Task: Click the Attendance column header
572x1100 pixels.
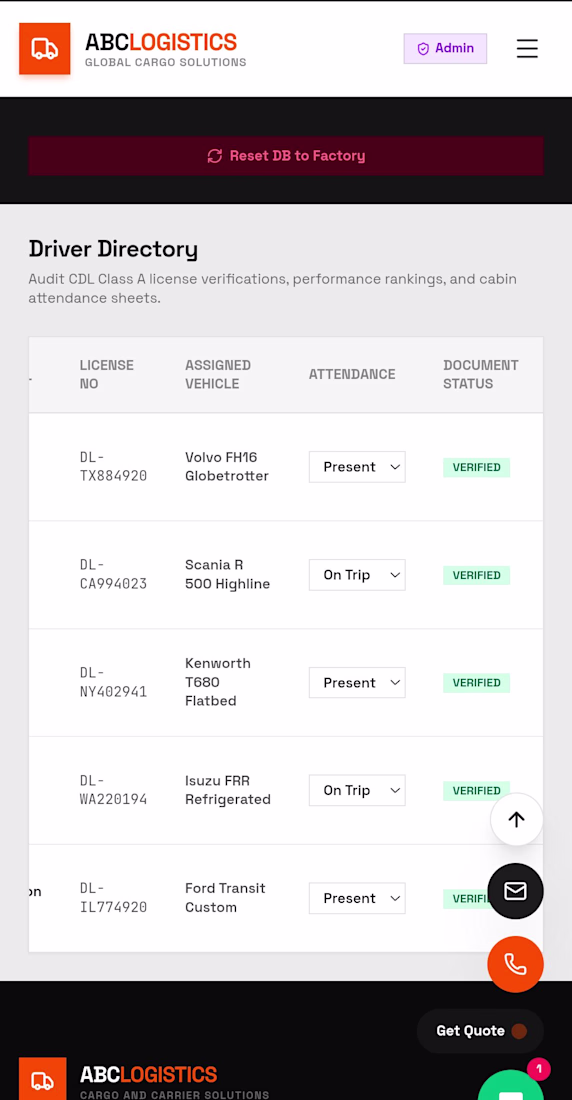Action: click(x=352, y=375)
